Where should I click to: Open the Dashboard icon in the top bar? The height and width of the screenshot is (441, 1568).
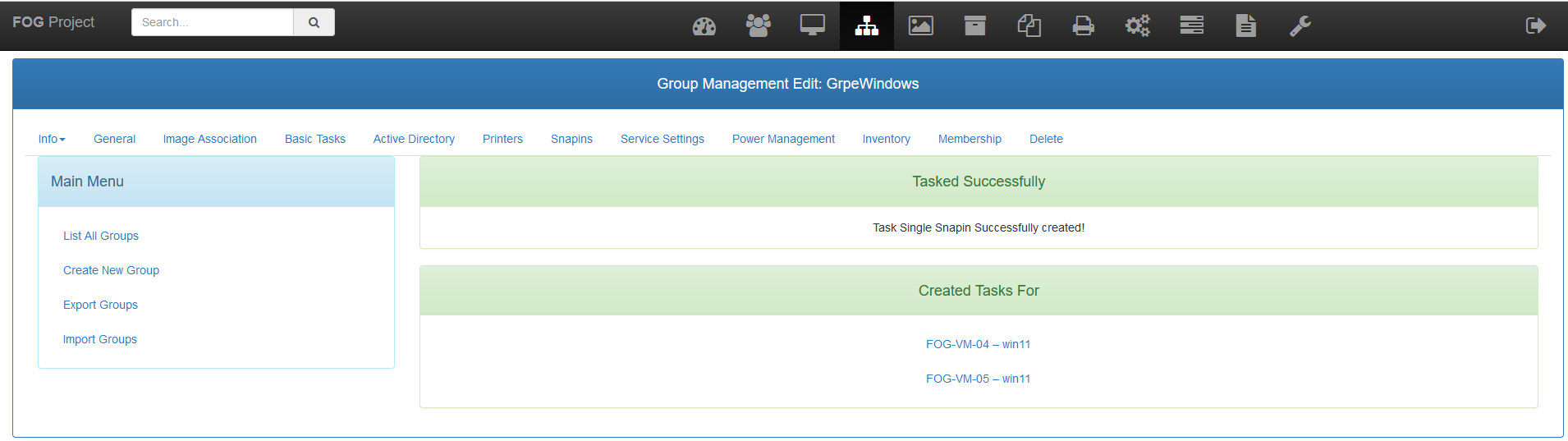pos(704,26)
